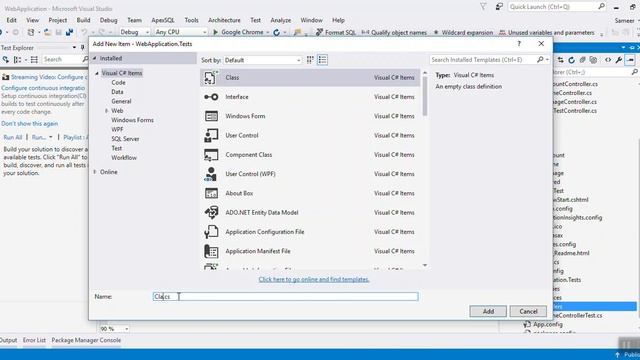
Task: Click link to find templates online
Action: coord(314,280)
